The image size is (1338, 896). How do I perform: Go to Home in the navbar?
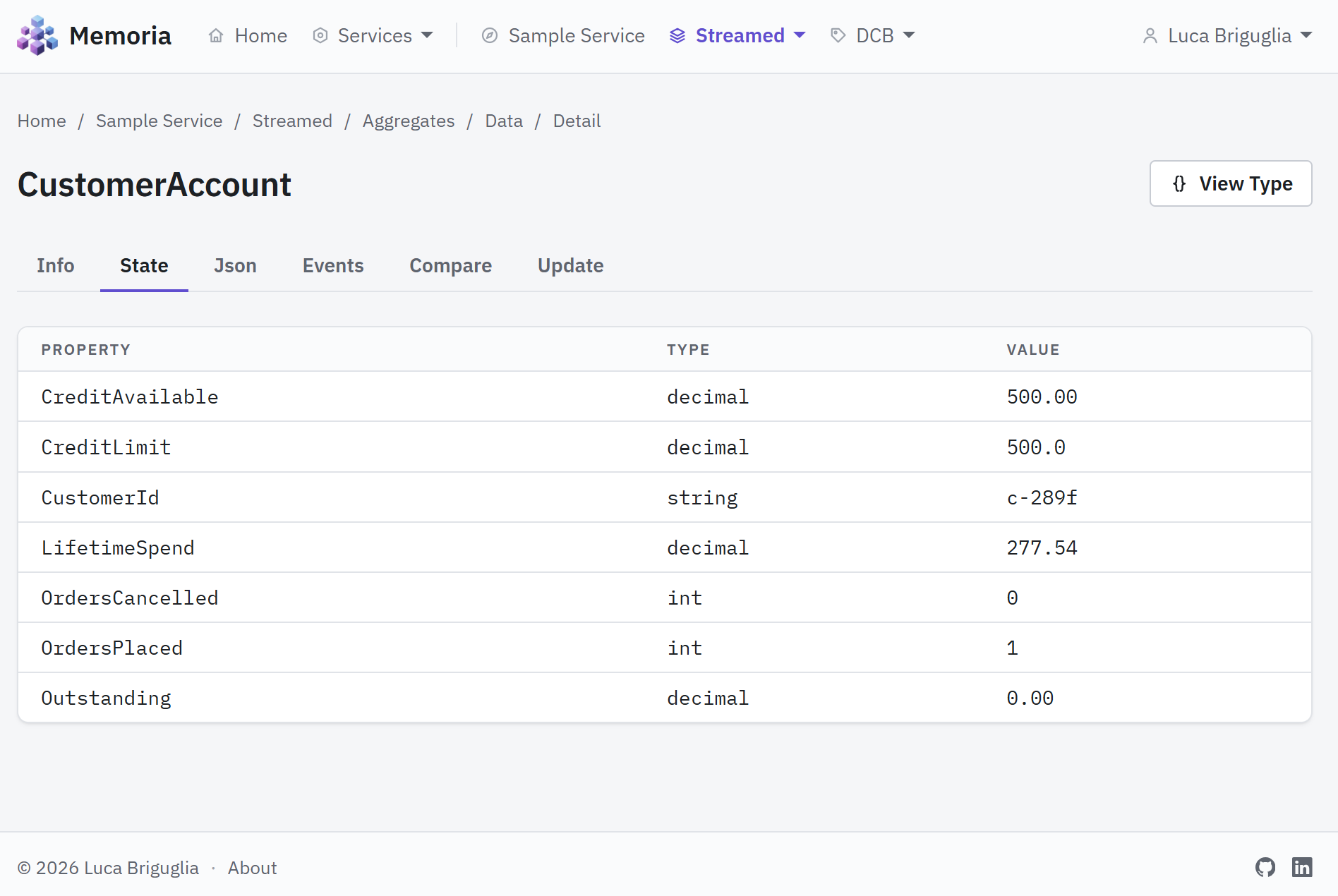(248, 35)
